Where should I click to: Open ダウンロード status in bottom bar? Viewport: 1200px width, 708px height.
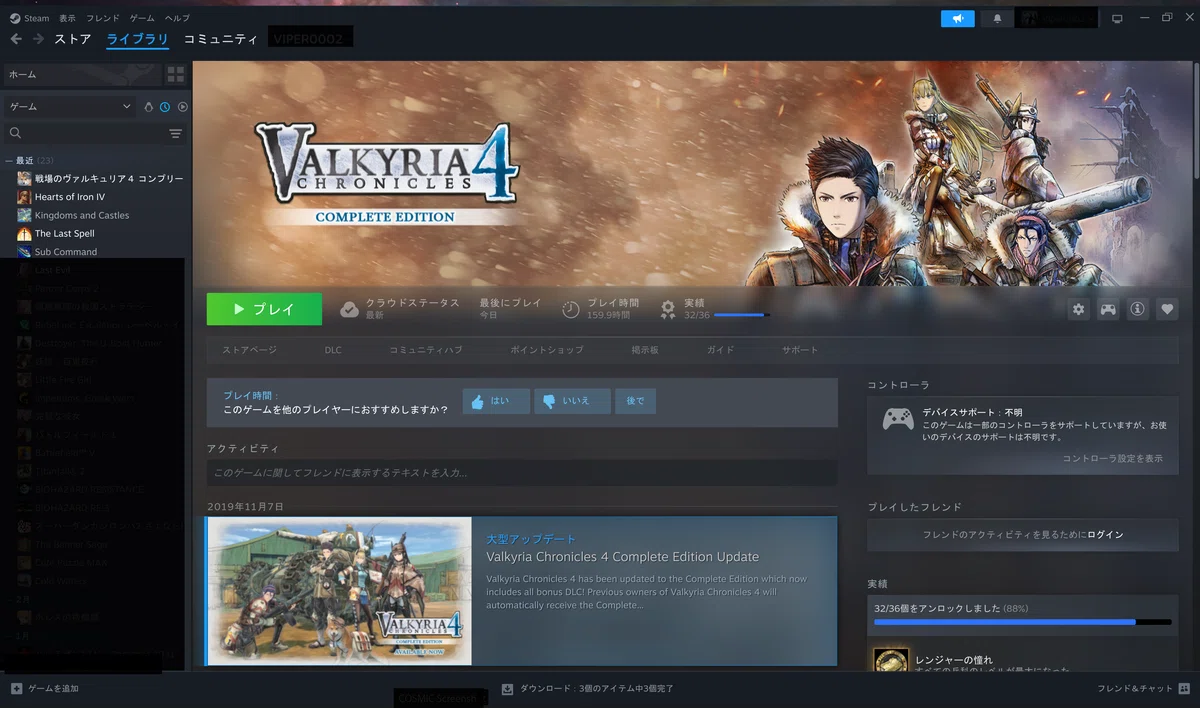pos(589,689)
